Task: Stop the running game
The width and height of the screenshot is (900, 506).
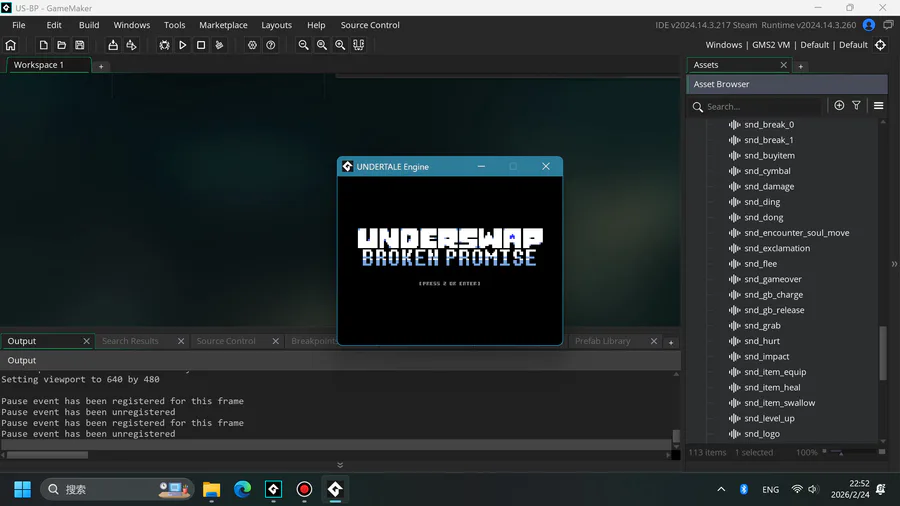Action: click(x=201, y=45)
